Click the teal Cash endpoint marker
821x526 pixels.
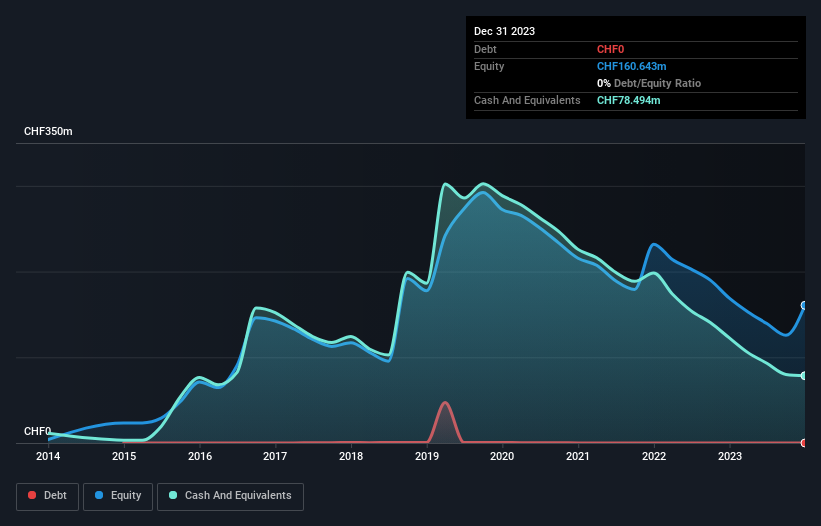click(x=804, y=376)
